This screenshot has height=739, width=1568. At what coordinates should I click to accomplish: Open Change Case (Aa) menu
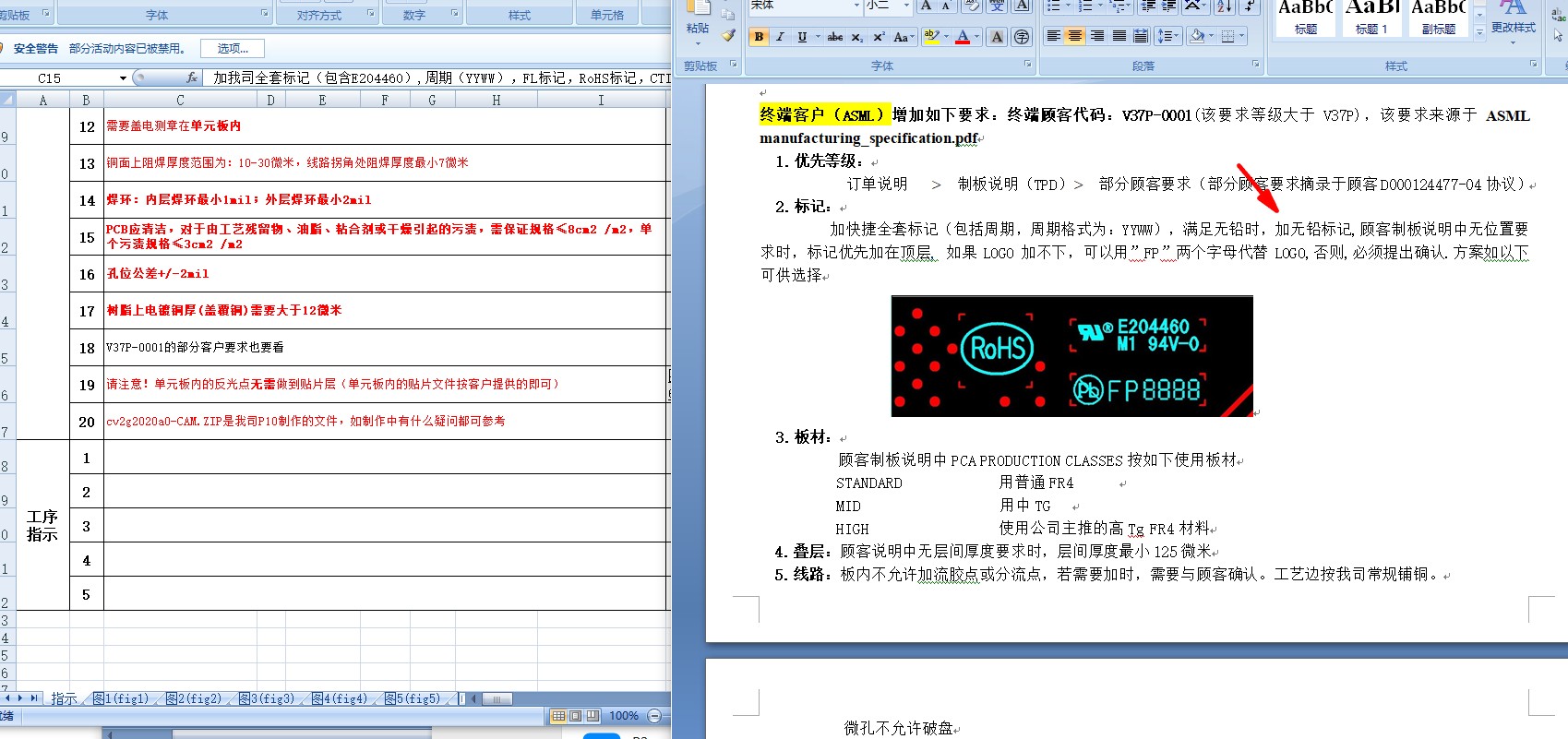[903, 37]
